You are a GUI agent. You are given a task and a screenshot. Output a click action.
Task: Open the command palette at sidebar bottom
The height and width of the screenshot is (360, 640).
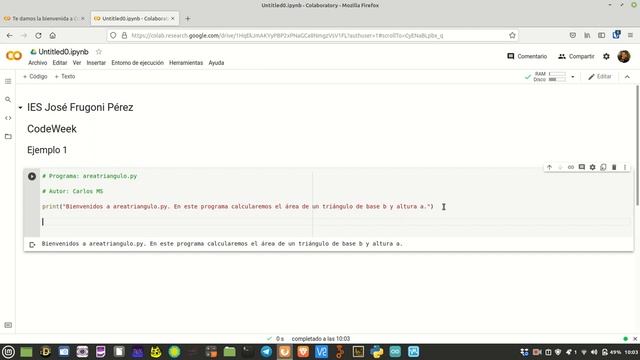click(x=8, y=325)
